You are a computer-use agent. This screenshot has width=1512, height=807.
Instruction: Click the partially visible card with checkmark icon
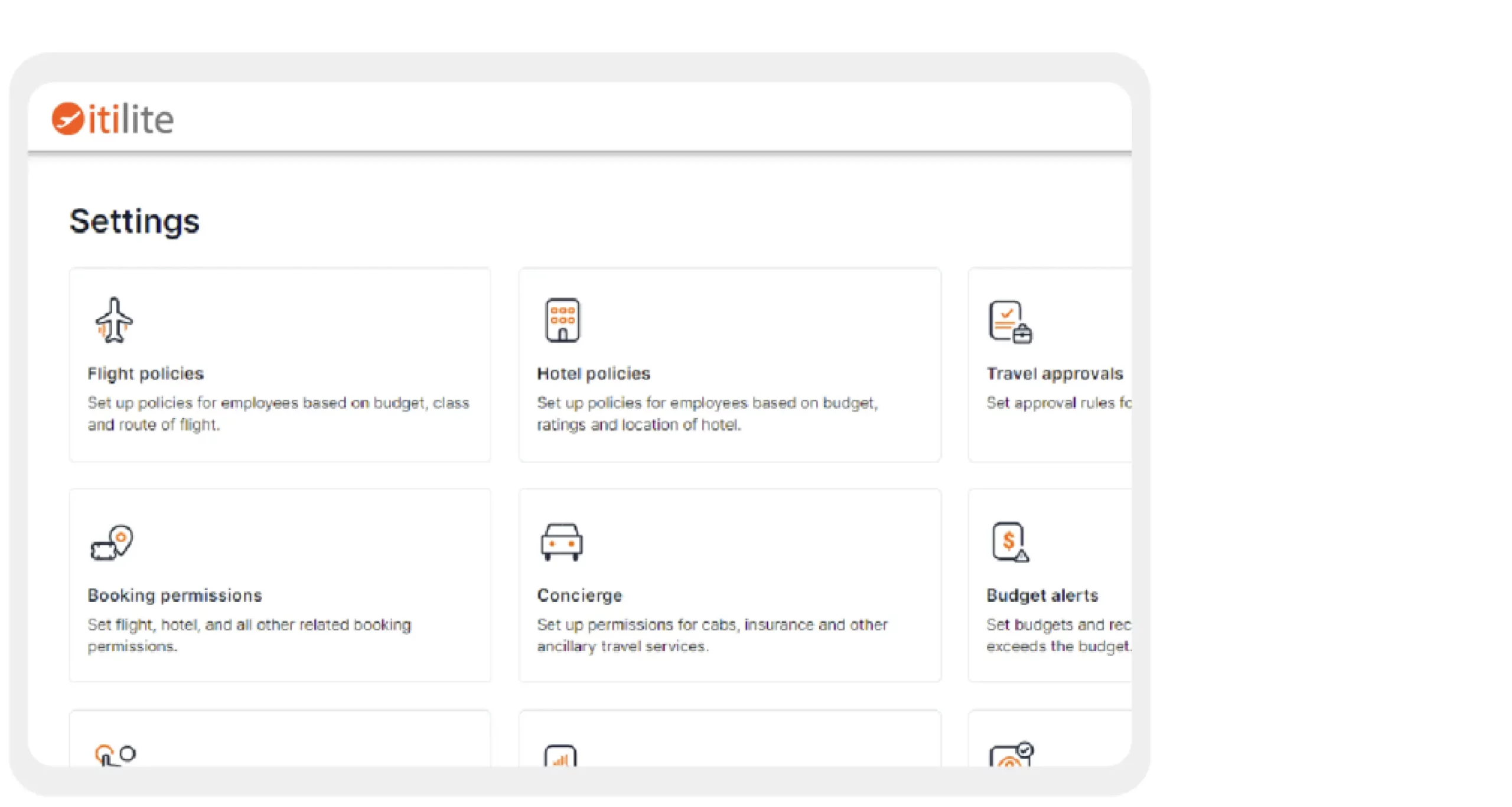[1011, 754]
